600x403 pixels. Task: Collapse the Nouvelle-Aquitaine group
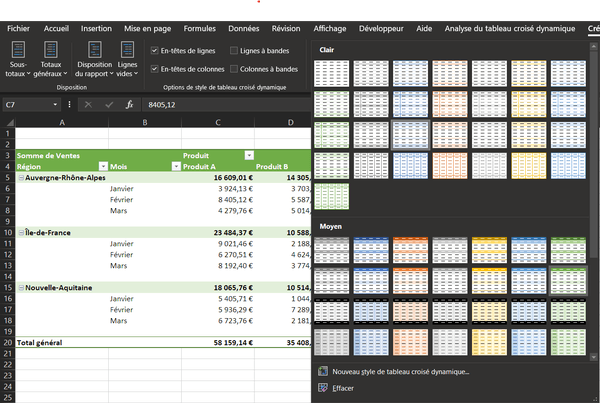pyautogui.click(x=21, y=288)
